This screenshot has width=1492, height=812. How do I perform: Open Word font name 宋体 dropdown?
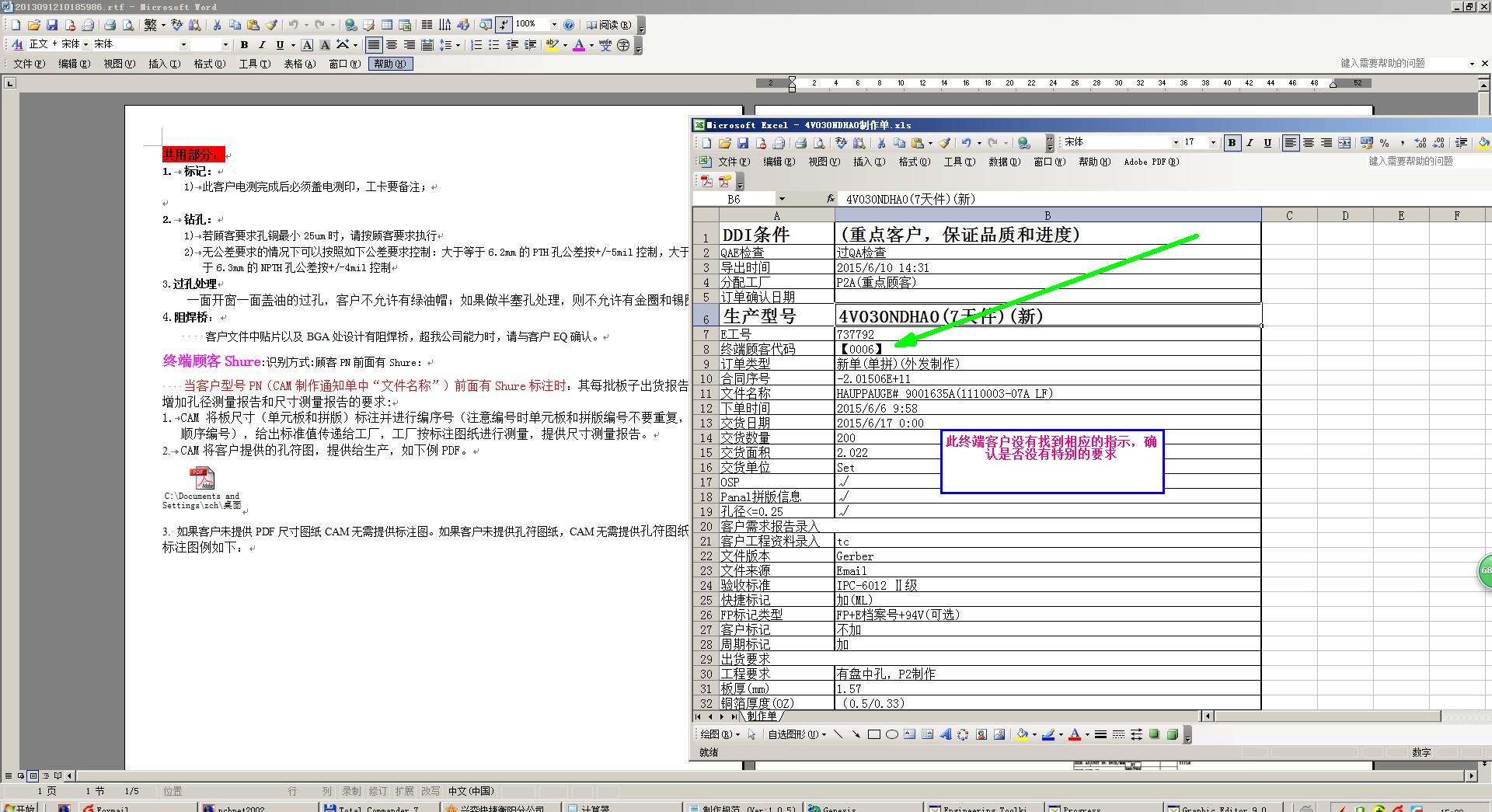(x=183, y=45)
